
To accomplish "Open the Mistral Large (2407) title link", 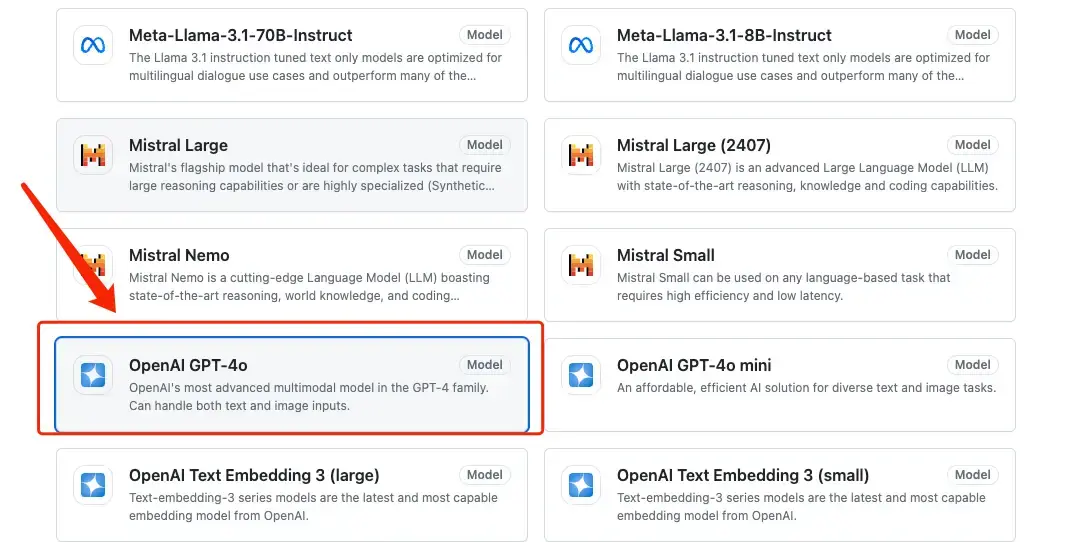I will pos(694,146).
